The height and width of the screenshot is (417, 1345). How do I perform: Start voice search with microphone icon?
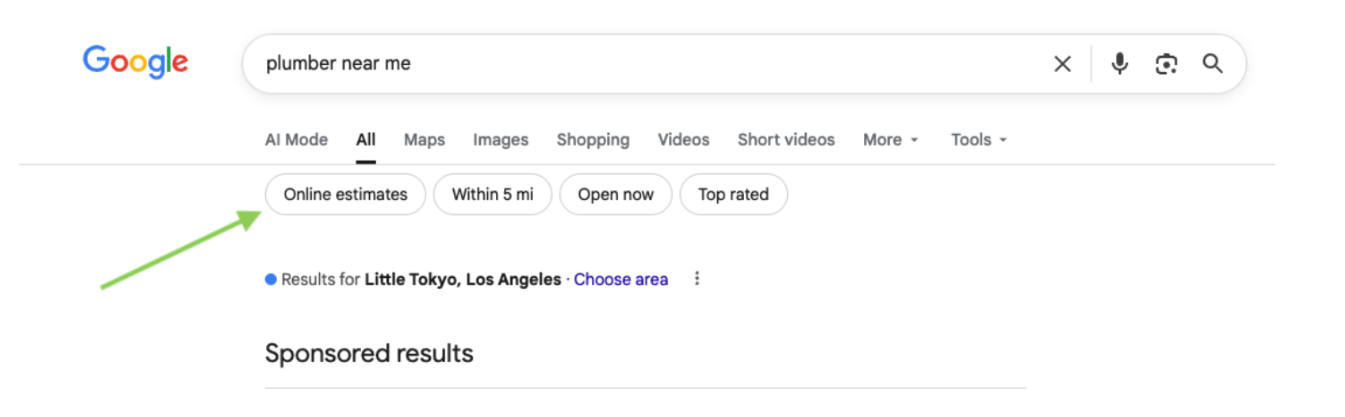pos(1120,64)
